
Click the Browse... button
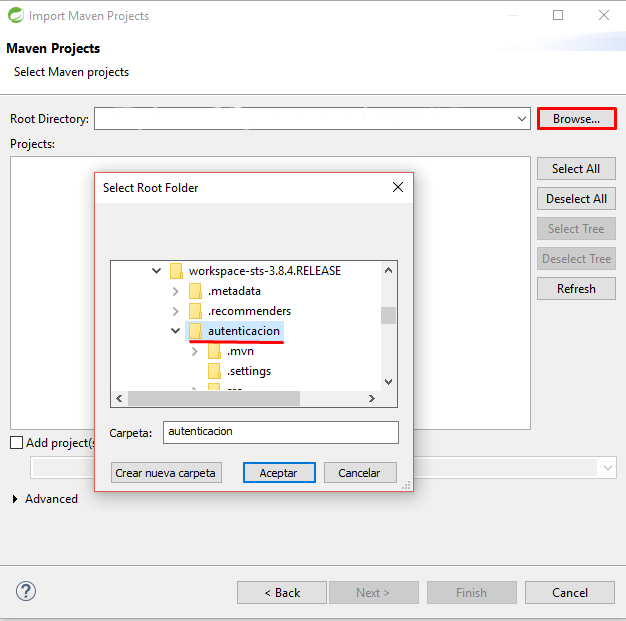coord(576,119)
